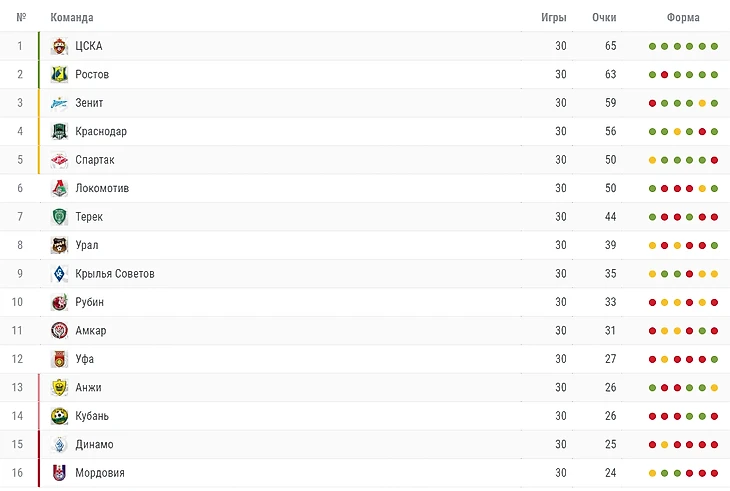Sort table by Очки column
The width and height of the screenshot is (730, 491).
click(604, 18)
